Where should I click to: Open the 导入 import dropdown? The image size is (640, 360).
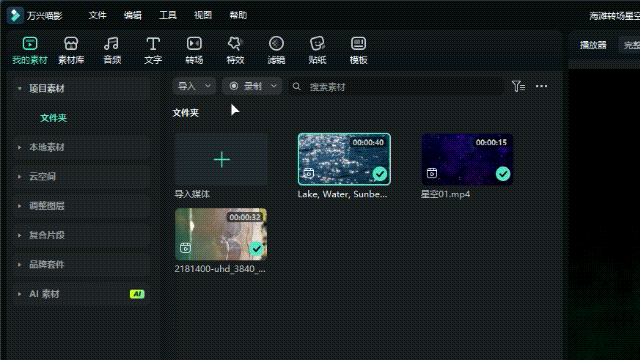[x=194, y=86]
